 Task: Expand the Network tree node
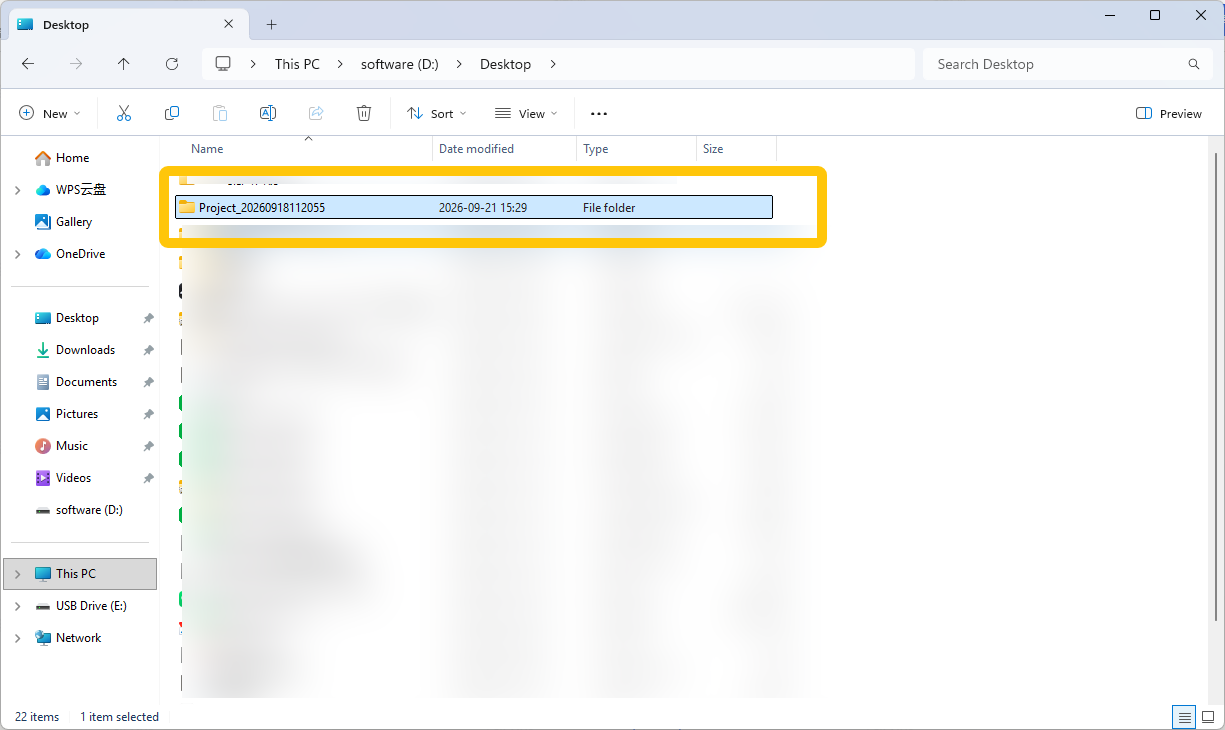point(18,638)
